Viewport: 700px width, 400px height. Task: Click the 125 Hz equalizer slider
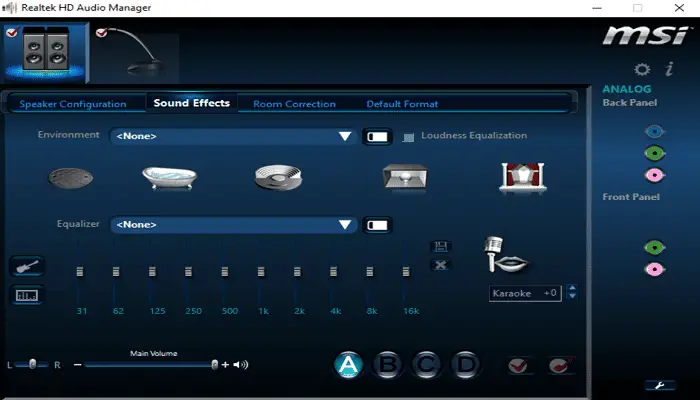pyautogui.click(x=152, y=271)
